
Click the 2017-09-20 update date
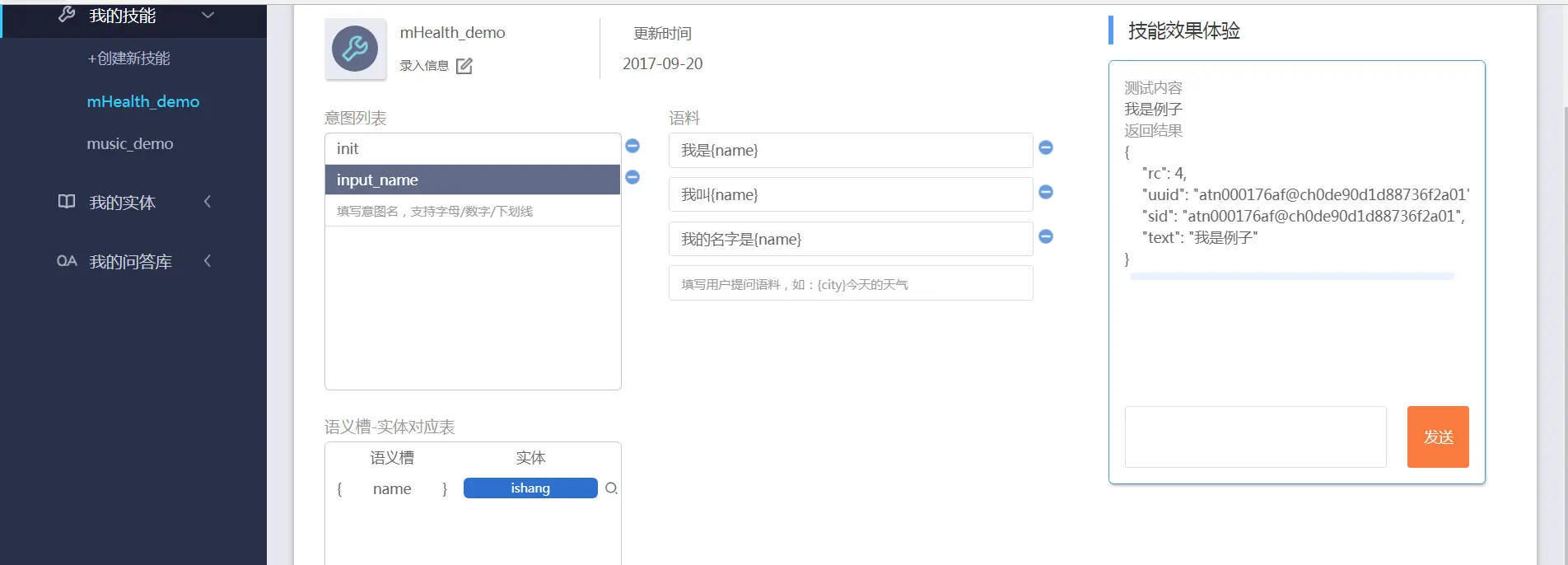tap(663, 63)
